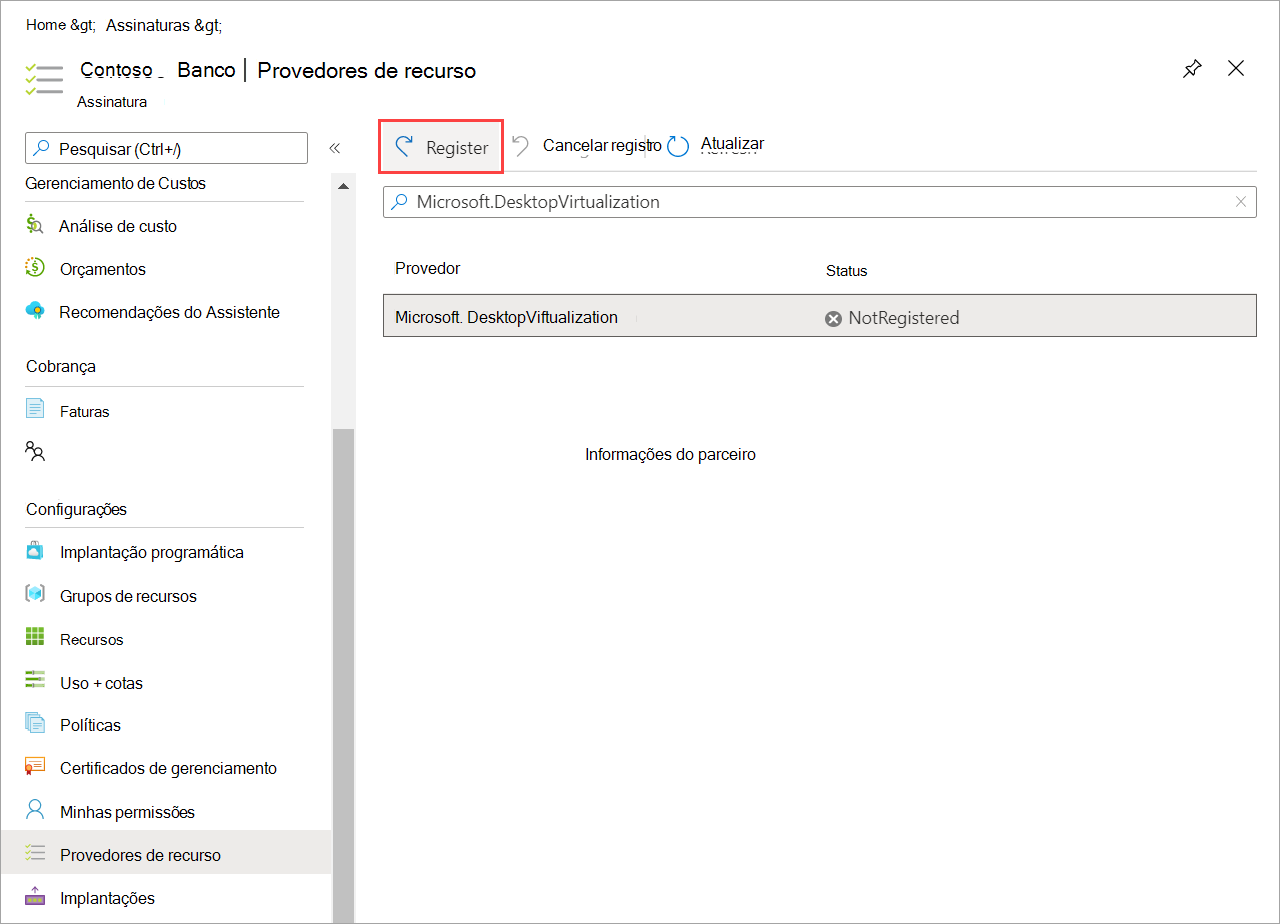The height and width of the screenshot is (924, 1280).
Task: Click the Register button
Action: pyautogui.click(x=440, y=147)
